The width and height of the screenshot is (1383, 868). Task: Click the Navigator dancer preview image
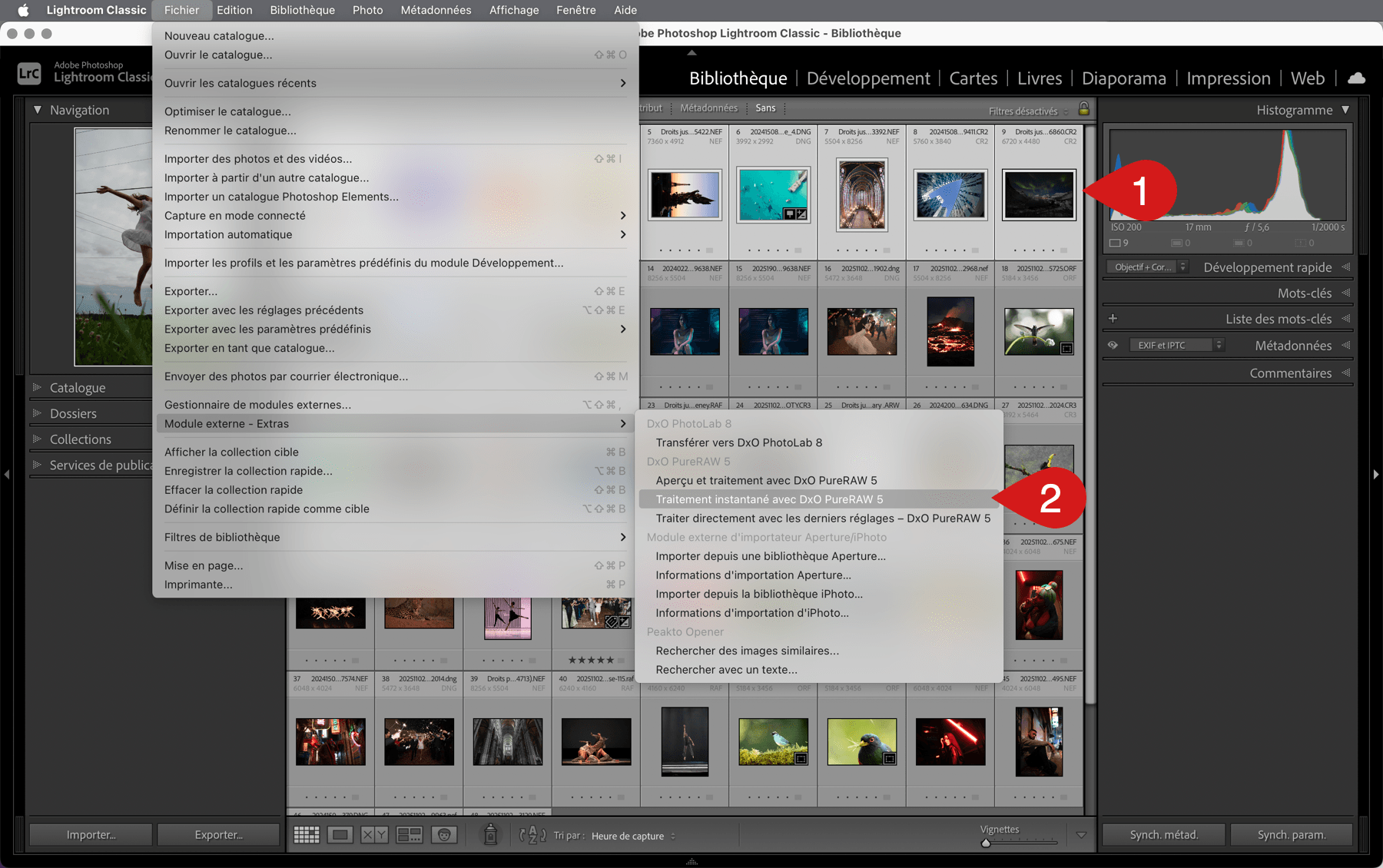click(114, 247)
